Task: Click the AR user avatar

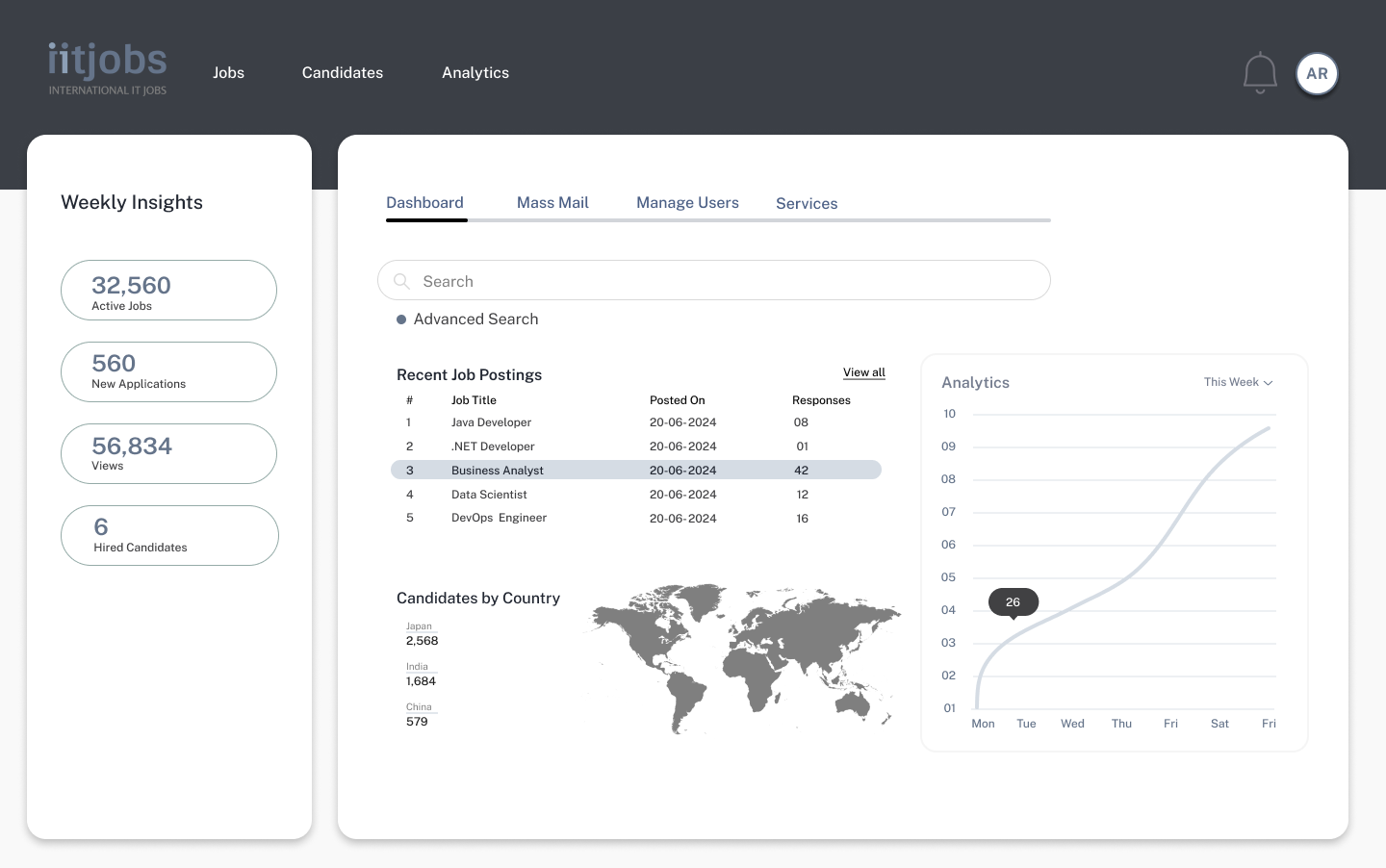Action: [x=1317, y=74]
